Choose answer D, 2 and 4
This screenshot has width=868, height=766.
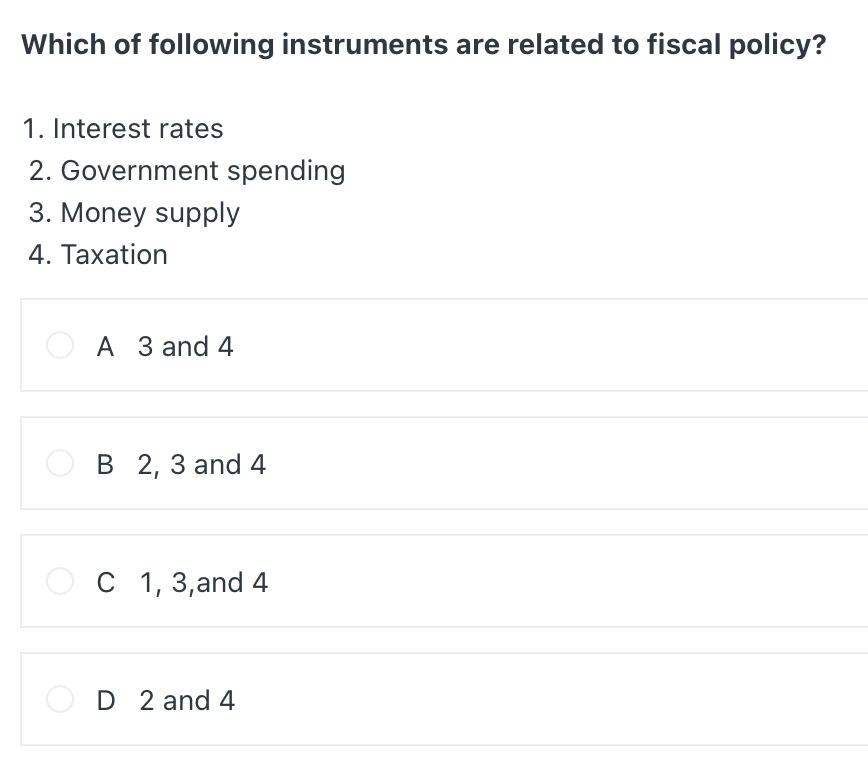click(188, 699)
